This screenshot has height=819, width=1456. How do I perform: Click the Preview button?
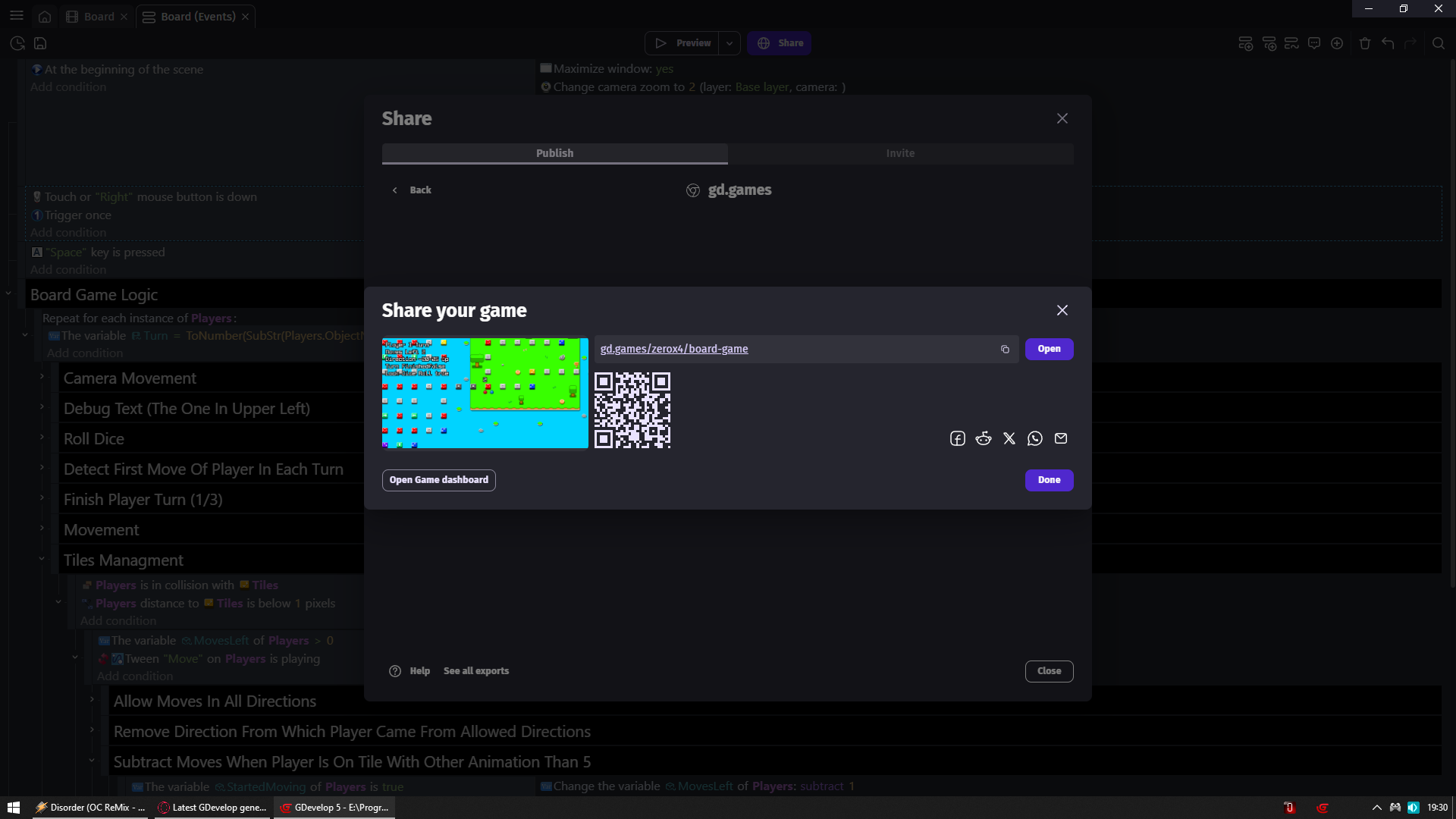click(682, 43)
